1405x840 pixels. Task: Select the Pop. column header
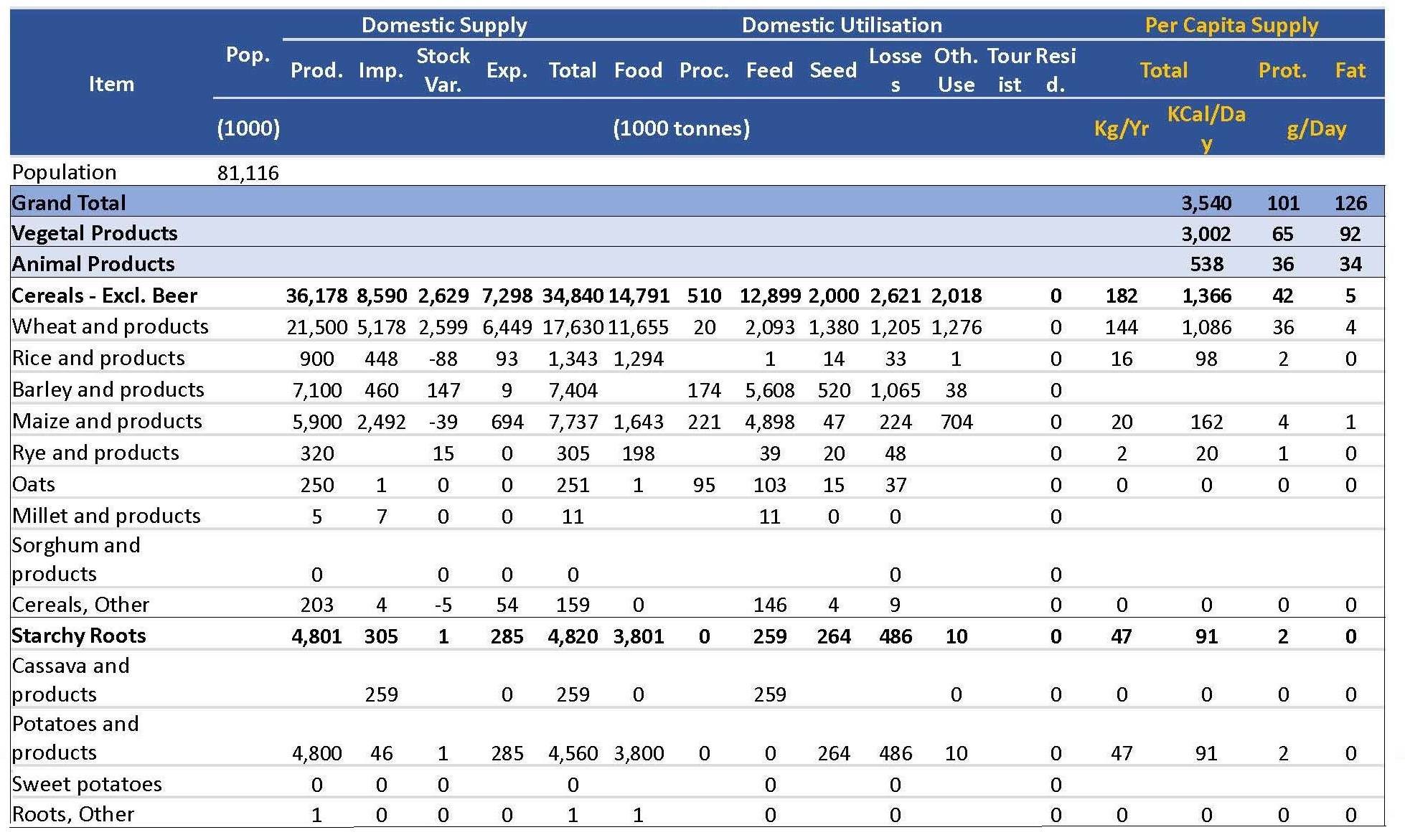[x=248, y=55]
